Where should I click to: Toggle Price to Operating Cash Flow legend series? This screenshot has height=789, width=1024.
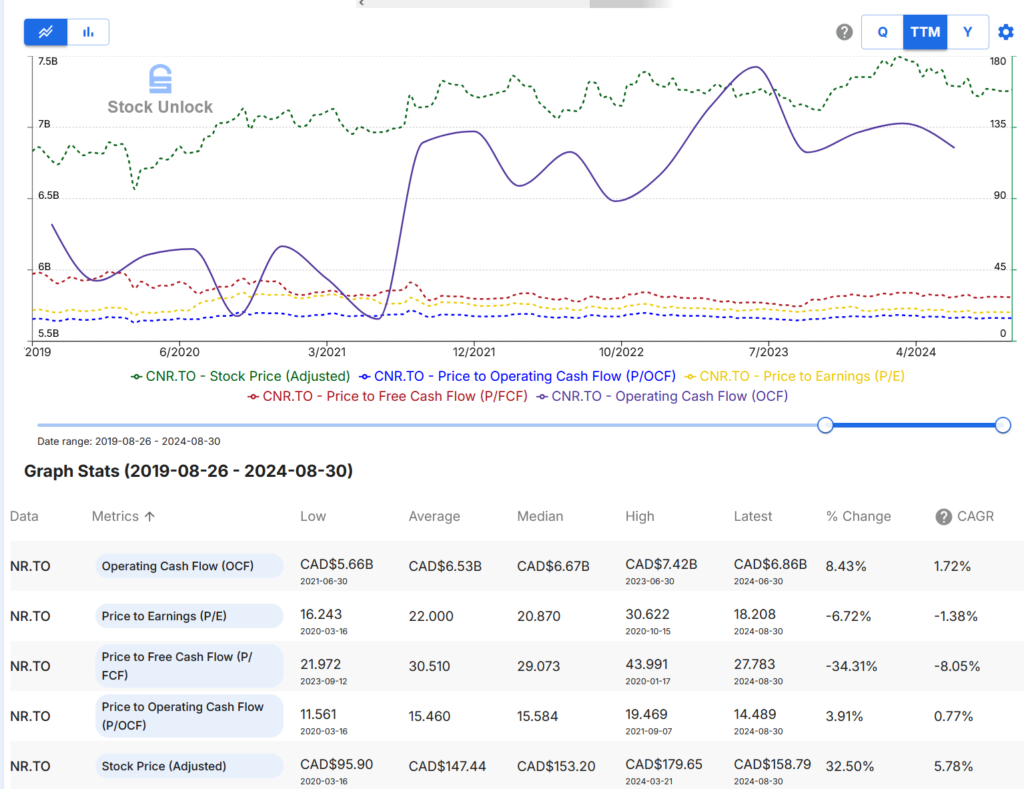point(517,376)
